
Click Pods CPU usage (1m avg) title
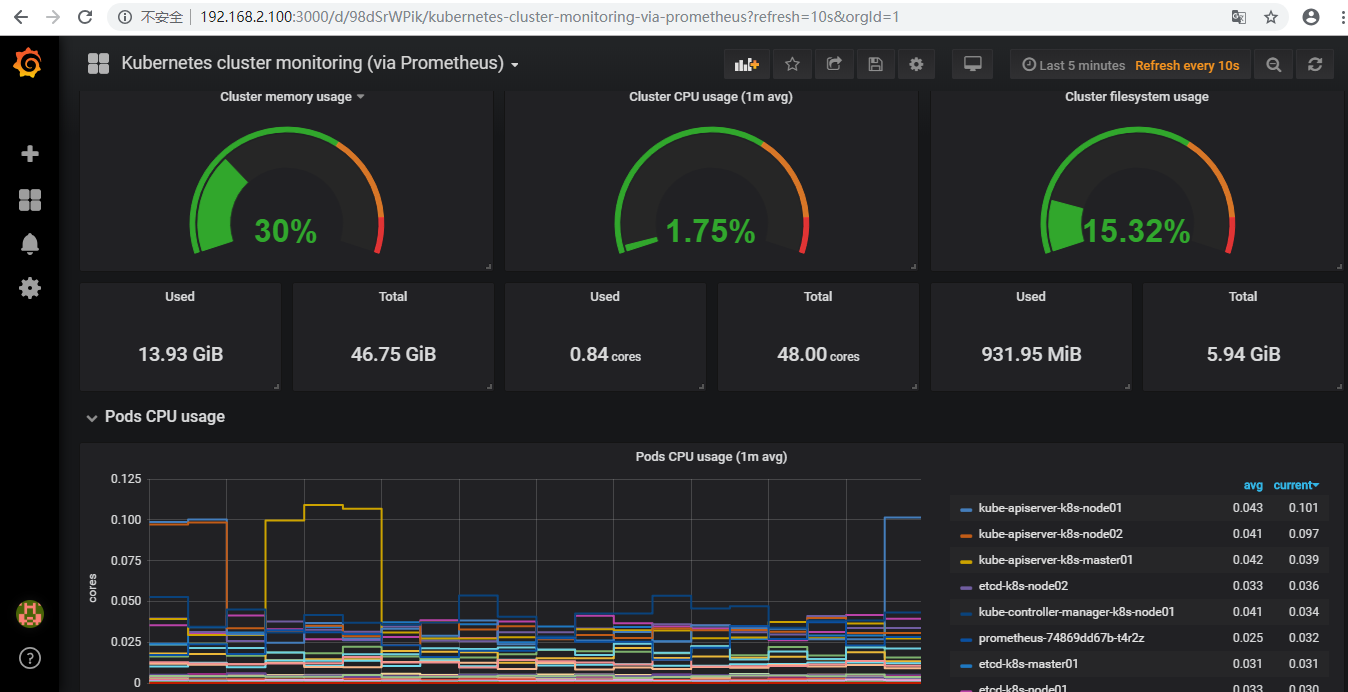pyautogui.click(x=711, y=457)
